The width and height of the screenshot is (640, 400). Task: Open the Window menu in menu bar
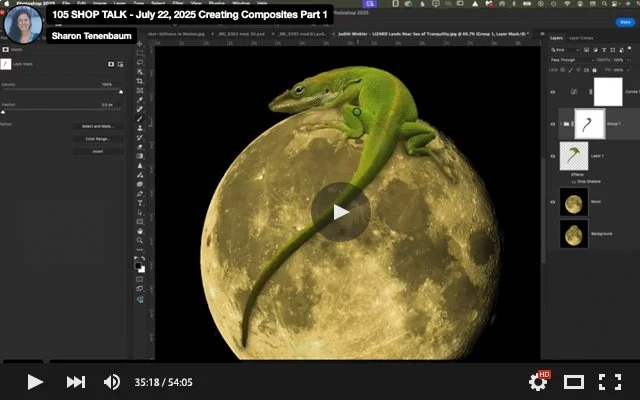click(241, 3)
